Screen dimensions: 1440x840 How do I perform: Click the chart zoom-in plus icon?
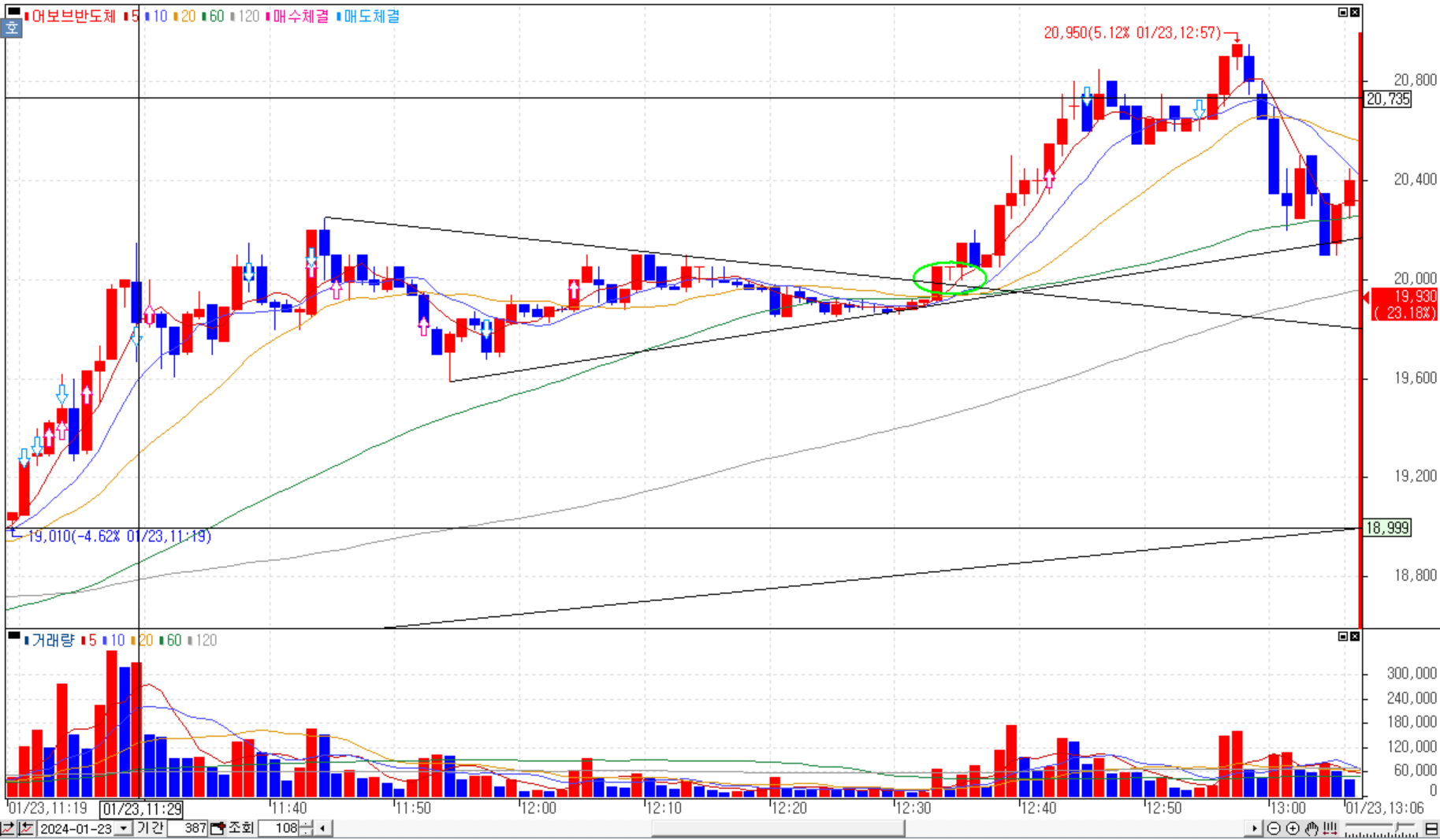tap(1293, 828)
